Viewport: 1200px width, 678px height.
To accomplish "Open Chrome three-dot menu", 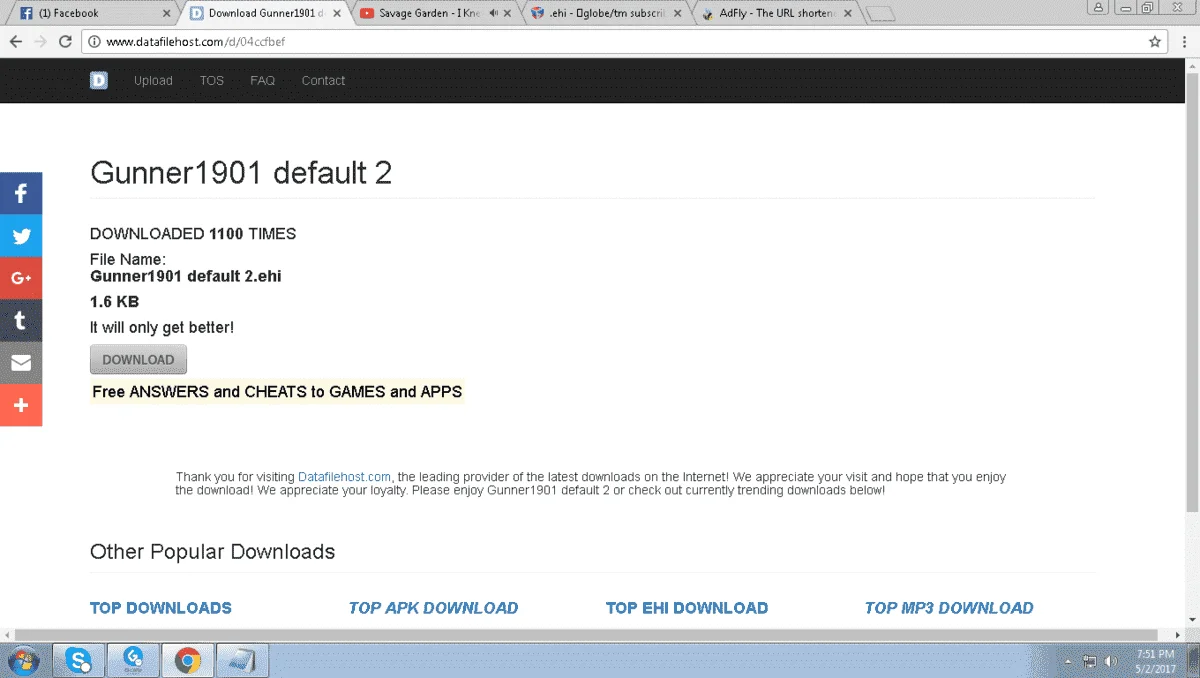I will click(1185, 42).
